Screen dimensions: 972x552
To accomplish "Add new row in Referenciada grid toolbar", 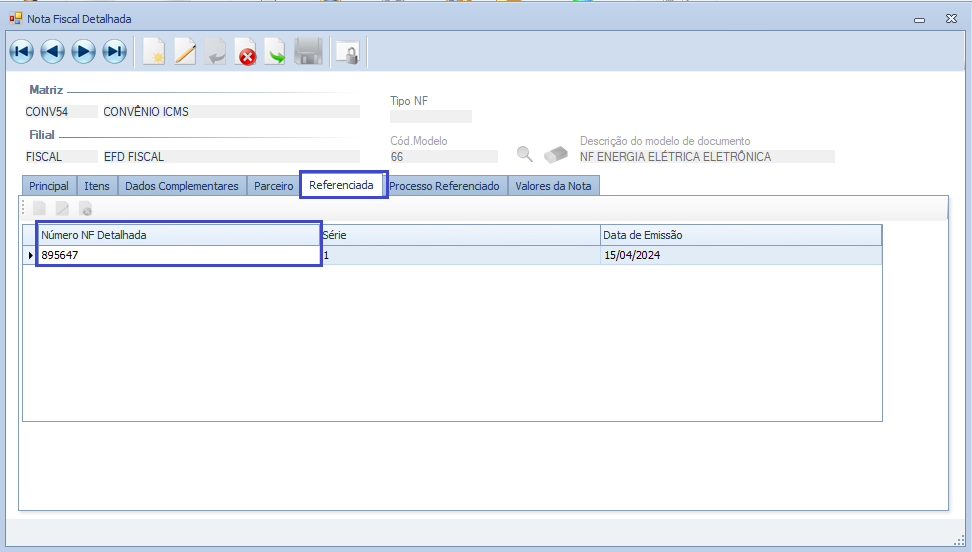I will (x=39, y=209).
